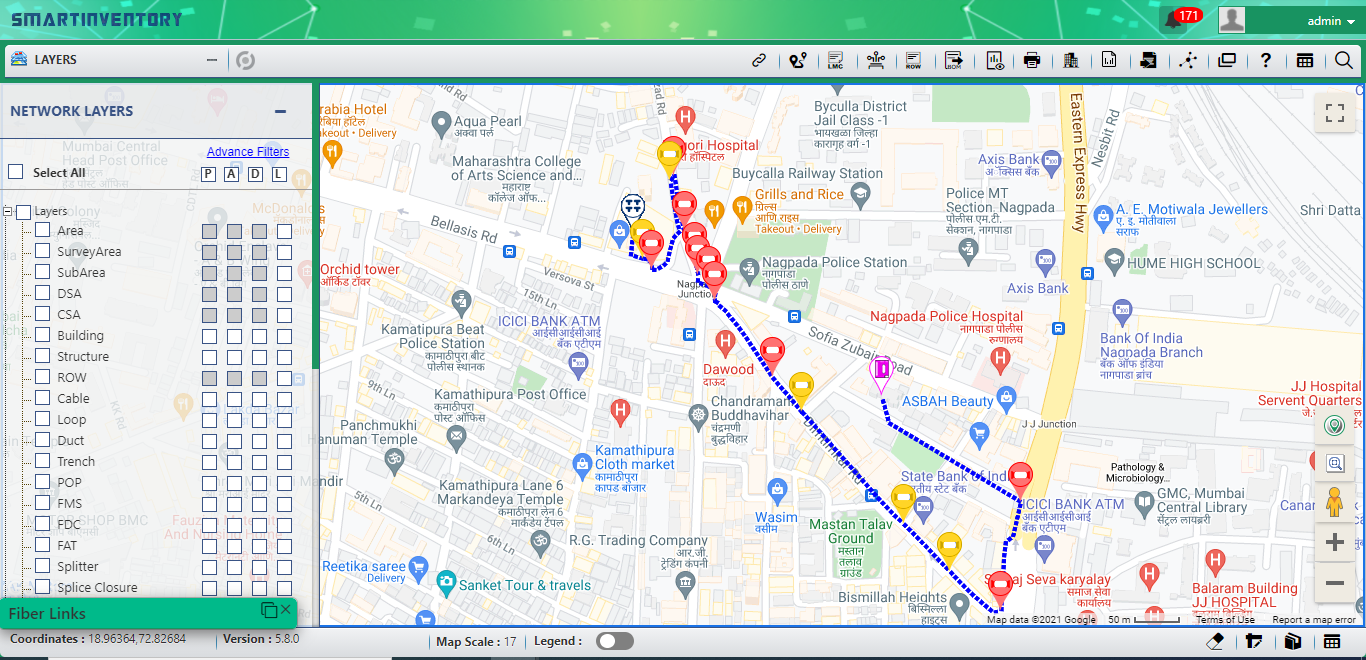Screen dimensions: 1366x660
Task: Expand the Fiber Links panel window
Action: point(269,610)
